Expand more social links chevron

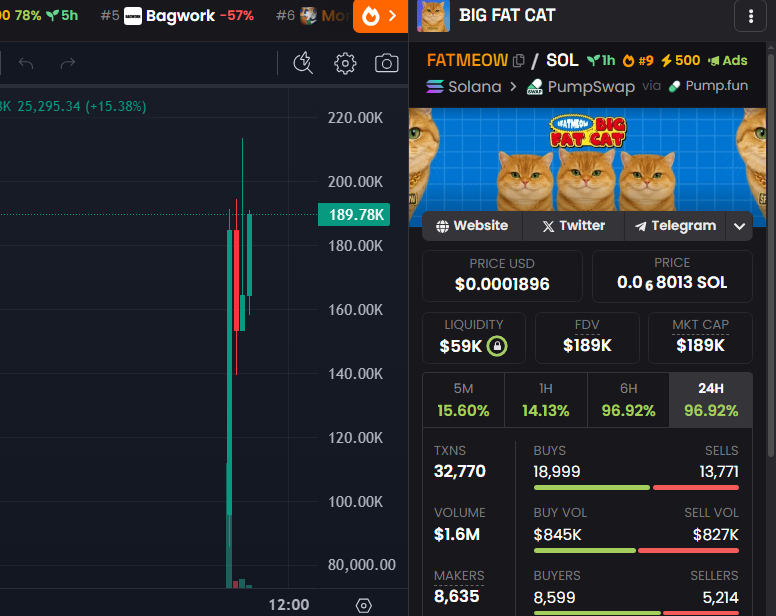[739, 226]
